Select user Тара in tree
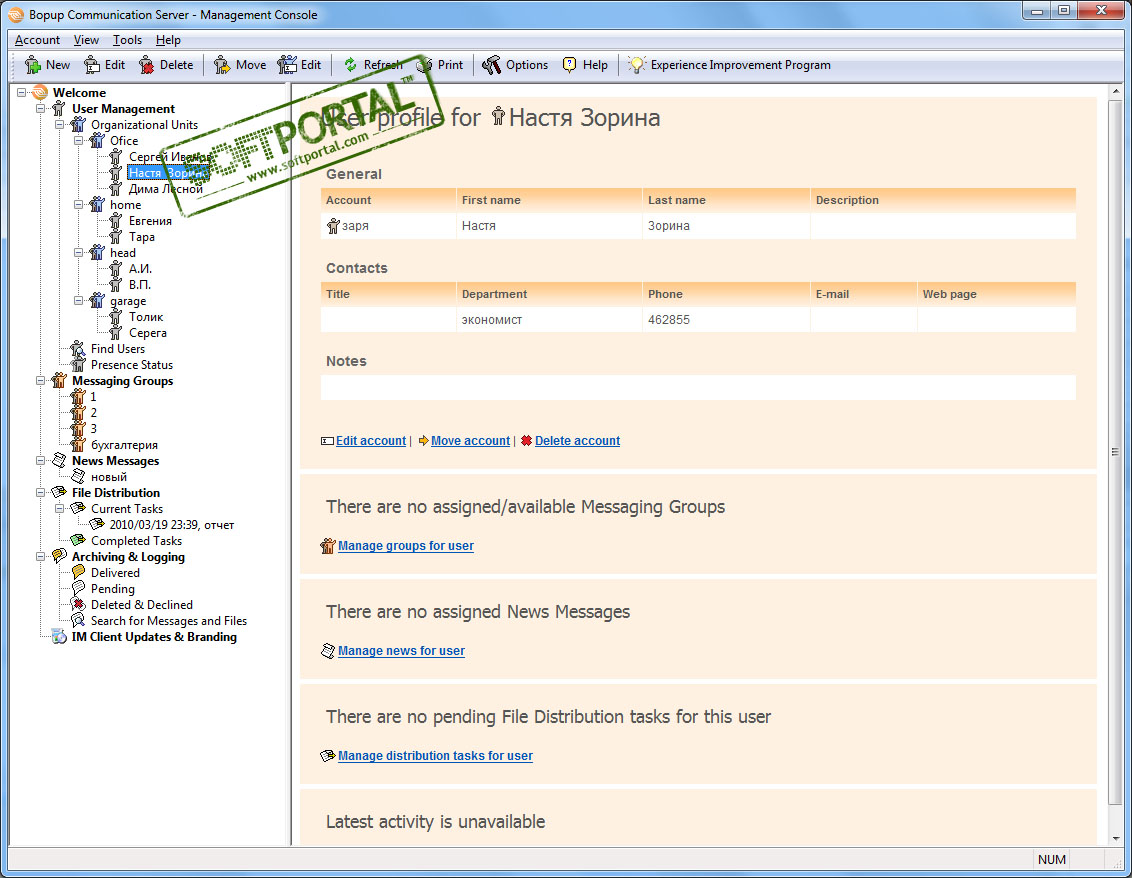The image size is (1132, 878). tap(142, 237)
